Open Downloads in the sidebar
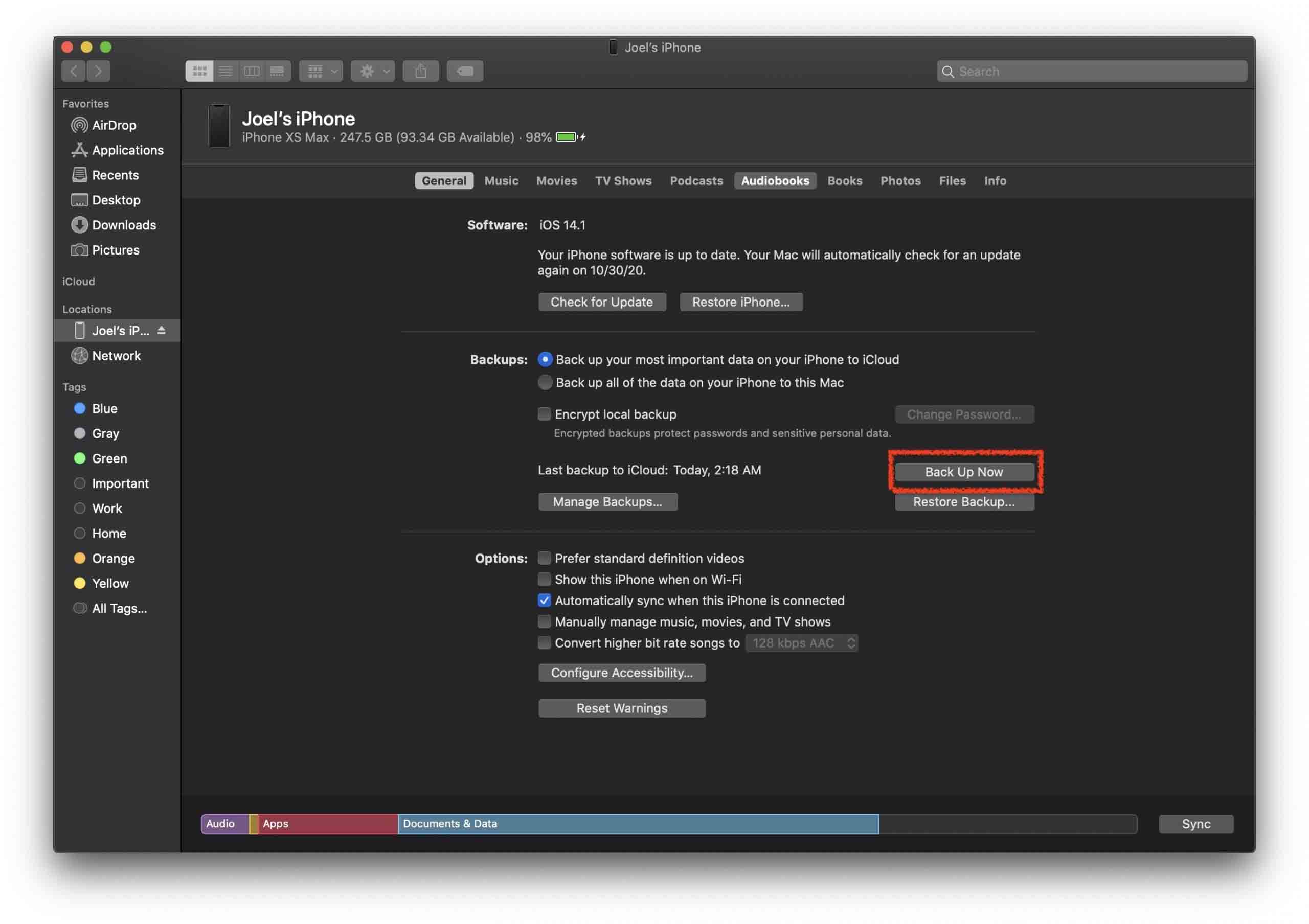The height and width of the screenshot is (924, 1309). point(114,225)
